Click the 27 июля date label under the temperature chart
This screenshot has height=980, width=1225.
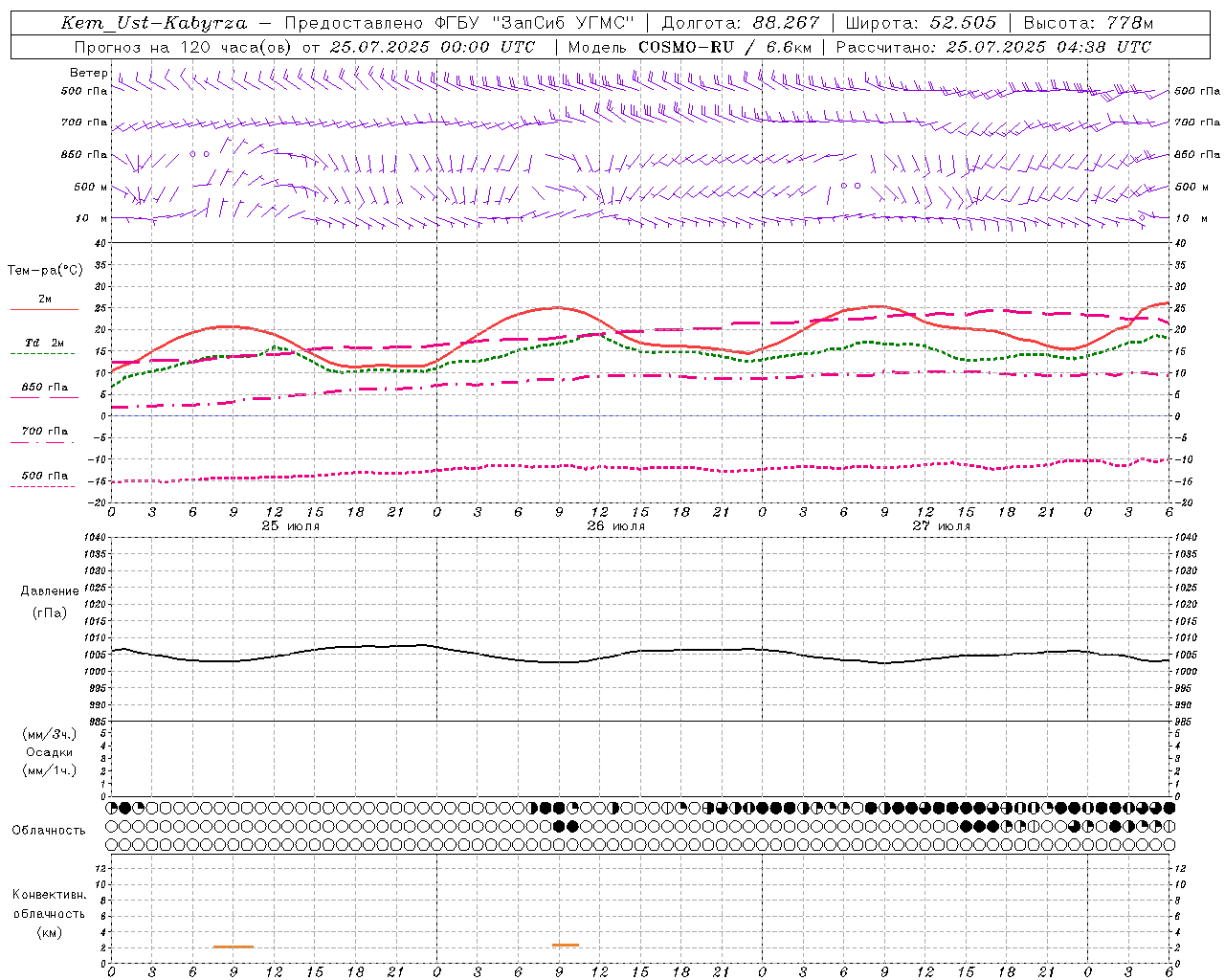coord(942,526)
